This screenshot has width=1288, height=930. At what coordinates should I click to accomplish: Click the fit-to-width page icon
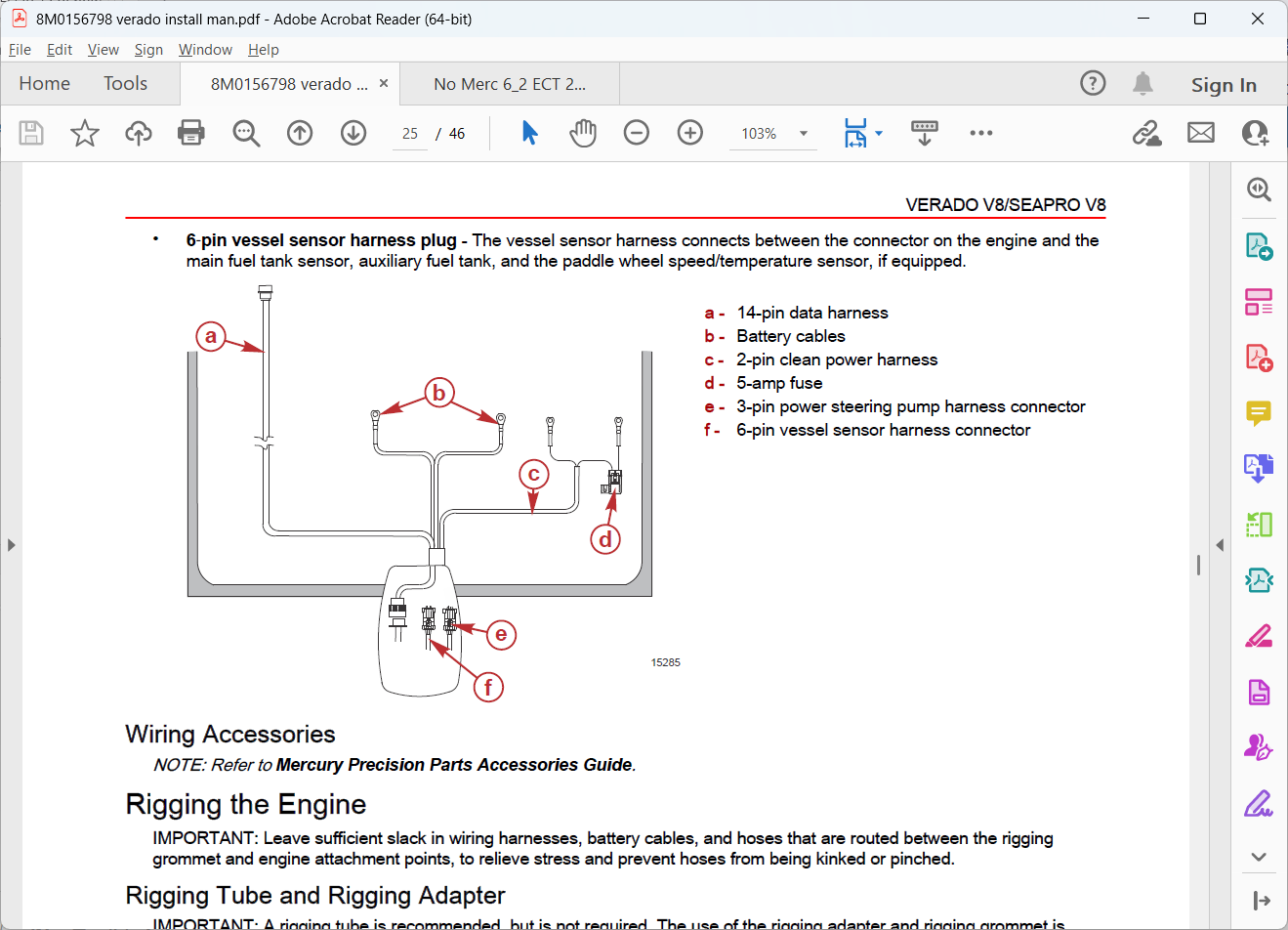coord(855,133)
